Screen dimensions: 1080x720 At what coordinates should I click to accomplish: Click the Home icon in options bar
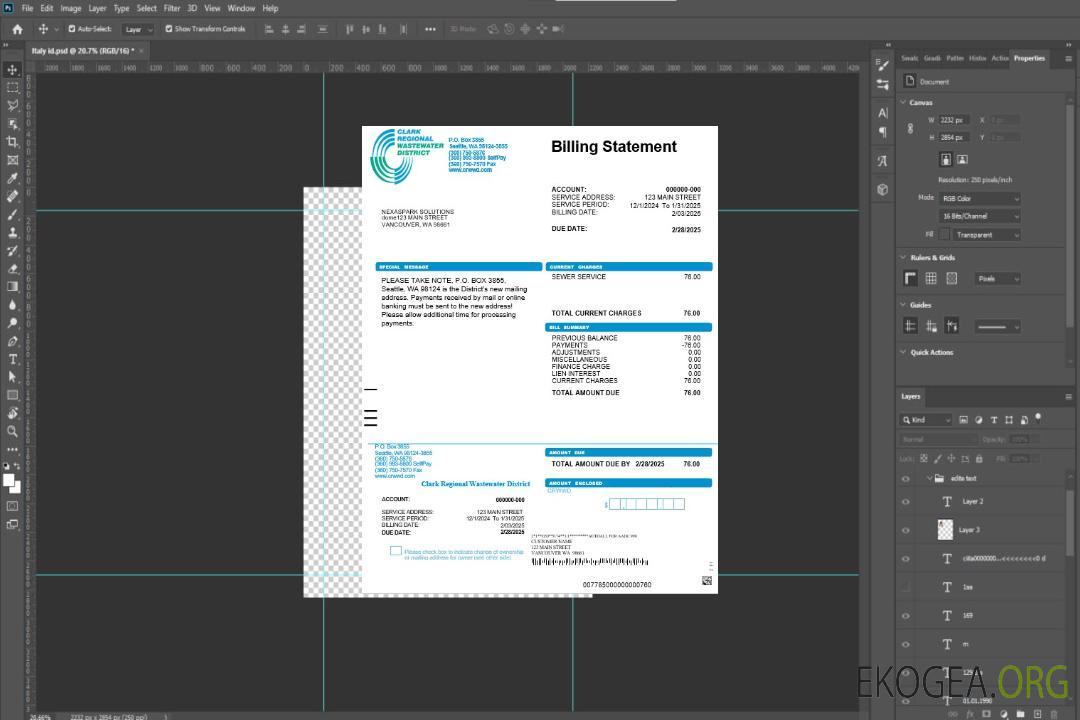coord(17,29)
